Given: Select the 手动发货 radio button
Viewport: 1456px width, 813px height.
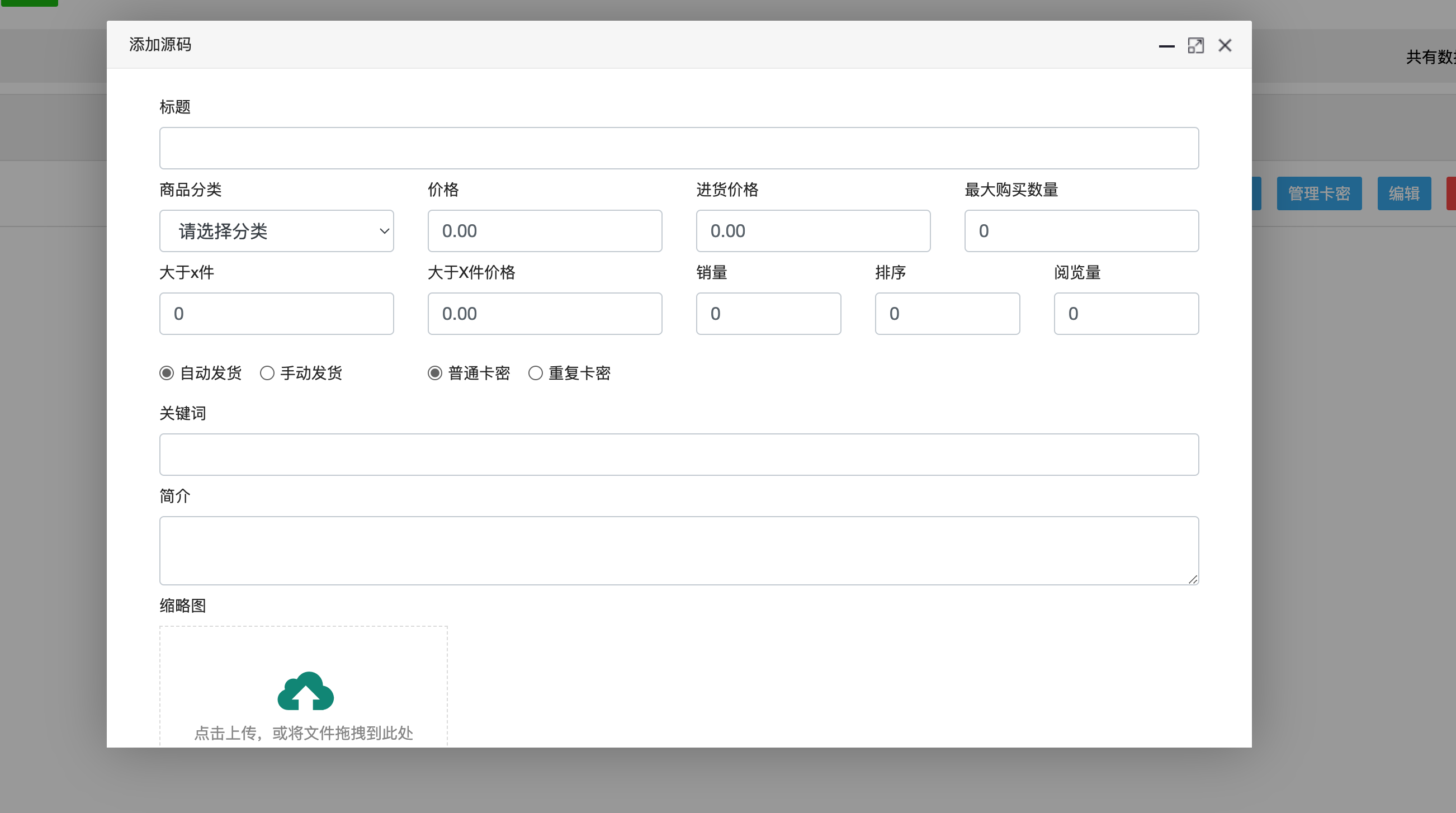Looking at the screenshot, I should 267,373.
